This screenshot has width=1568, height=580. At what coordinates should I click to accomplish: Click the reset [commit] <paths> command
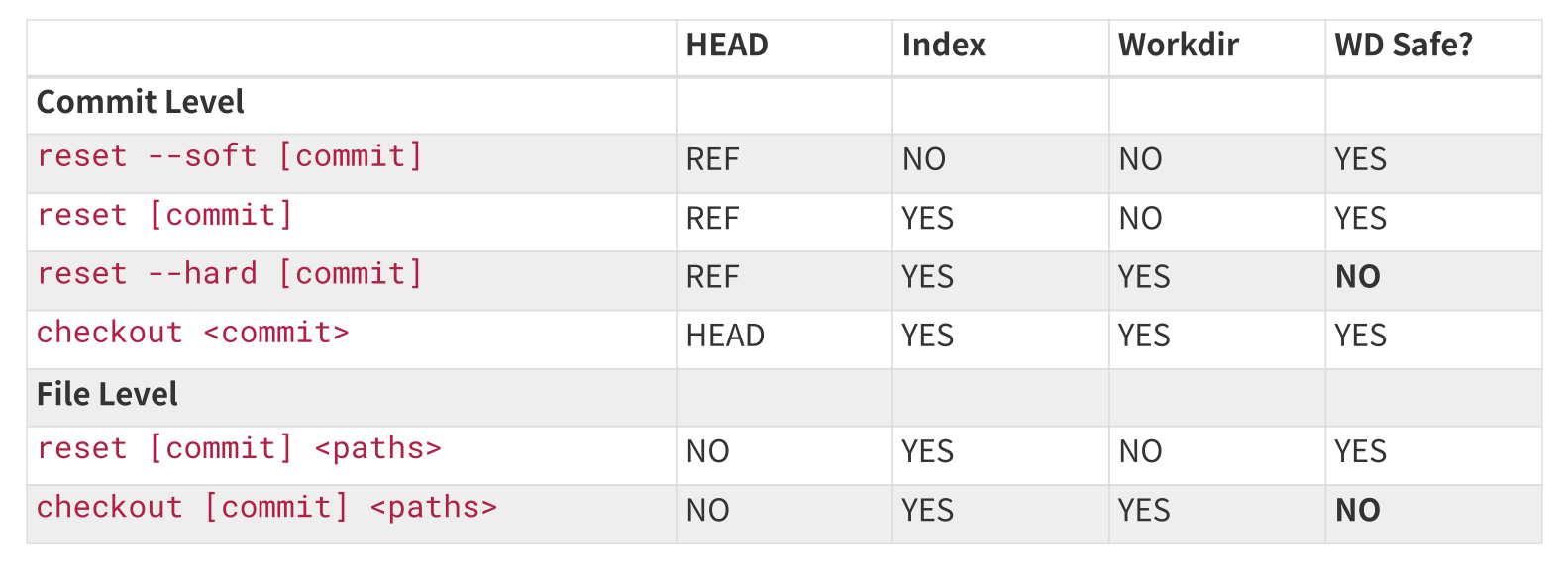tap(239, 449)
